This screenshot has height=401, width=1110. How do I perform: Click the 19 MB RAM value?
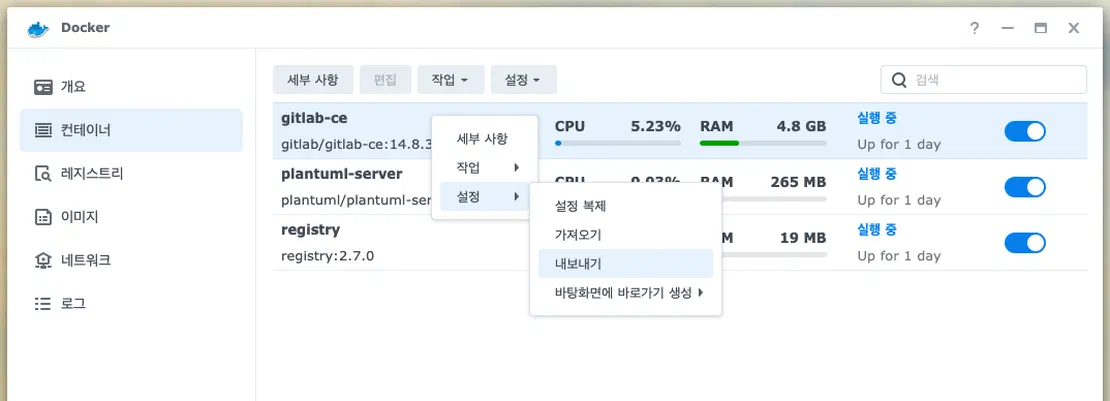[x=803, y=238]
